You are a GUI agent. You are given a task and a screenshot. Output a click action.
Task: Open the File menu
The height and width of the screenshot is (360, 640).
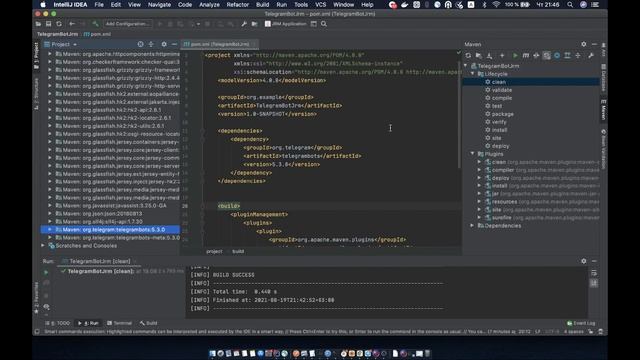pos(99,4)
